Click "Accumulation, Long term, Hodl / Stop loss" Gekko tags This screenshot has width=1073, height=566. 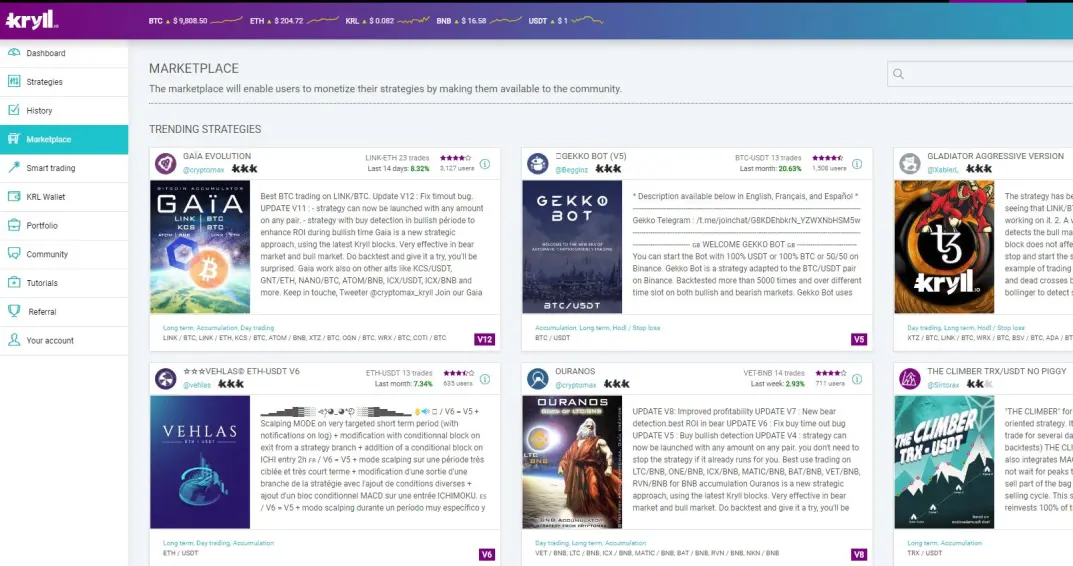point(597,328)
